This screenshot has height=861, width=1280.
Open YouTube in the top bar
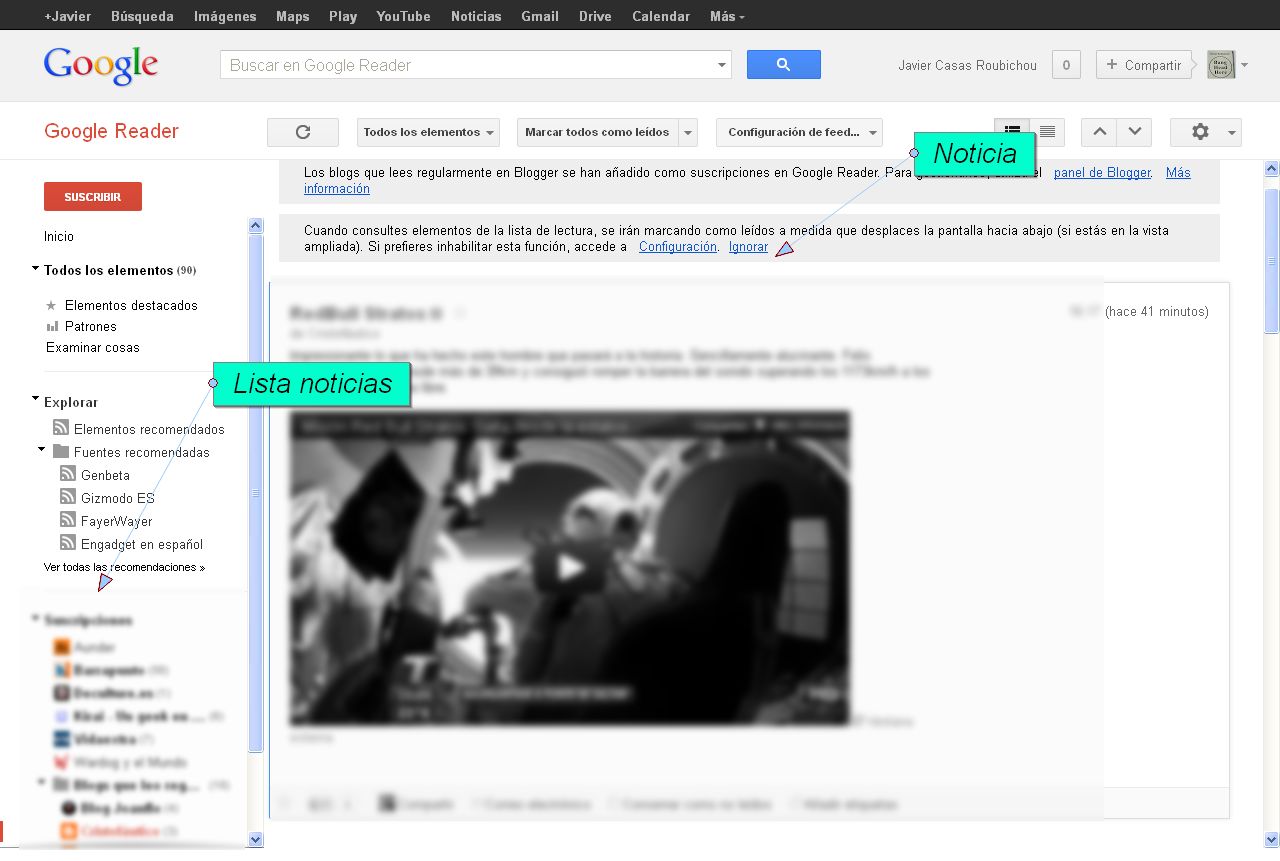click(403, 16)
